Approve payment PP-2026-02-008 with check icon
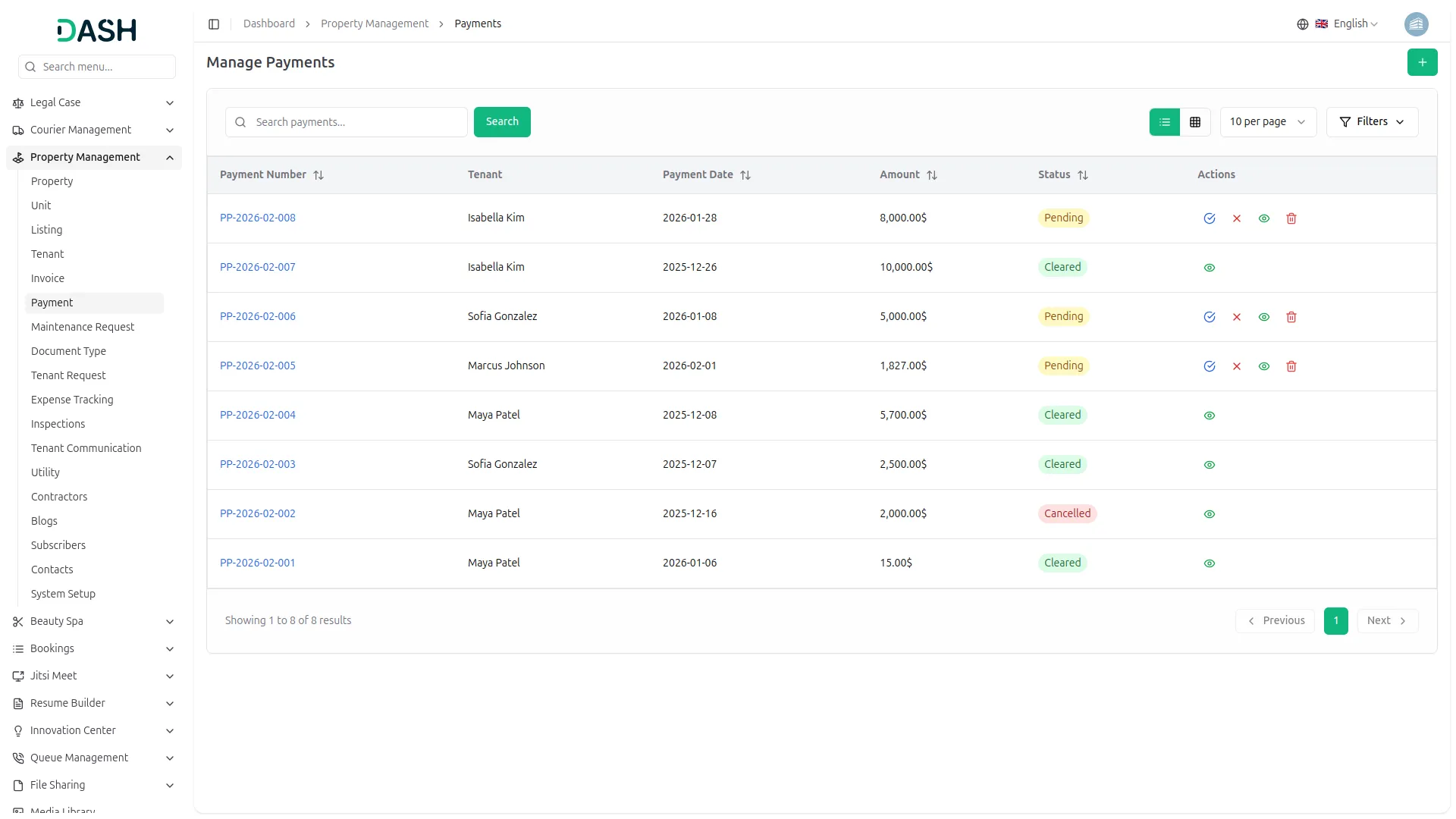The image size is (1456, 819). tap(1210, 218)
